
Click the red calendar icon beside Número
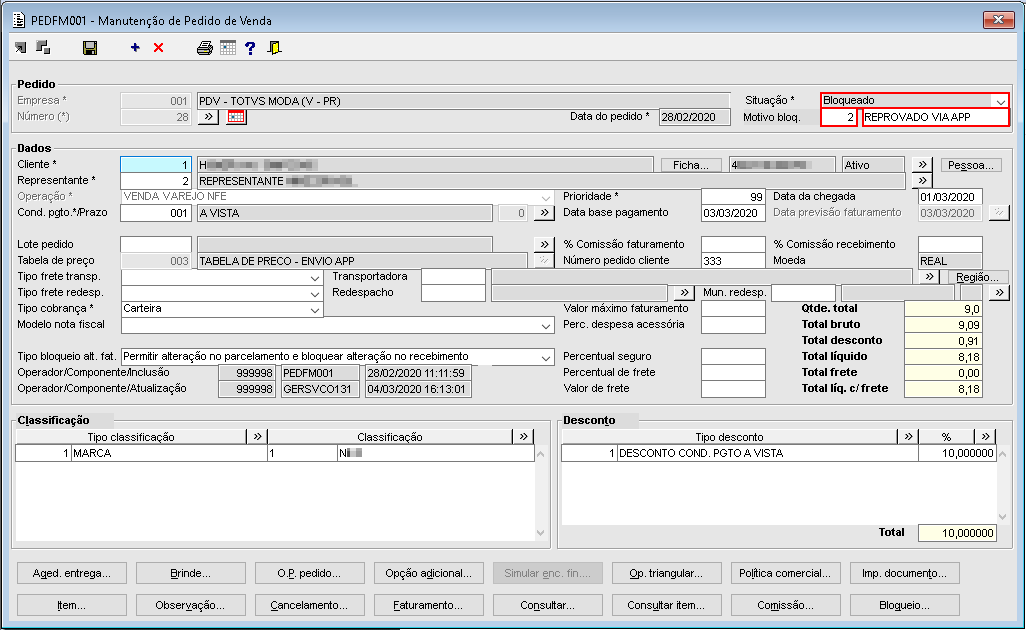point(236,117)
